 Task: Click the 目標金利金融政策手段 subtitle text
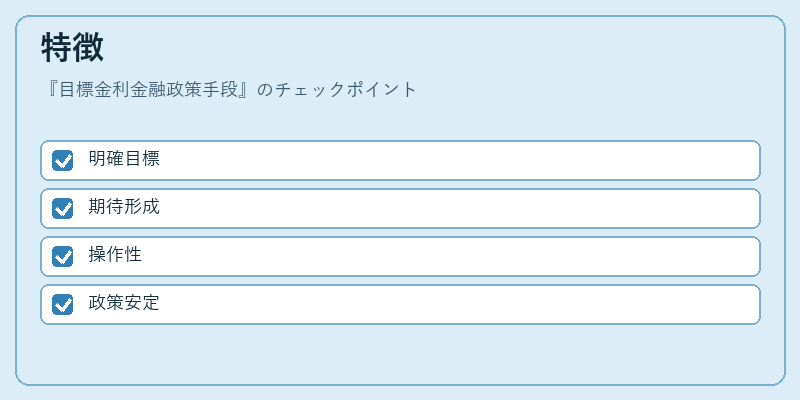(x=149, y=90)
